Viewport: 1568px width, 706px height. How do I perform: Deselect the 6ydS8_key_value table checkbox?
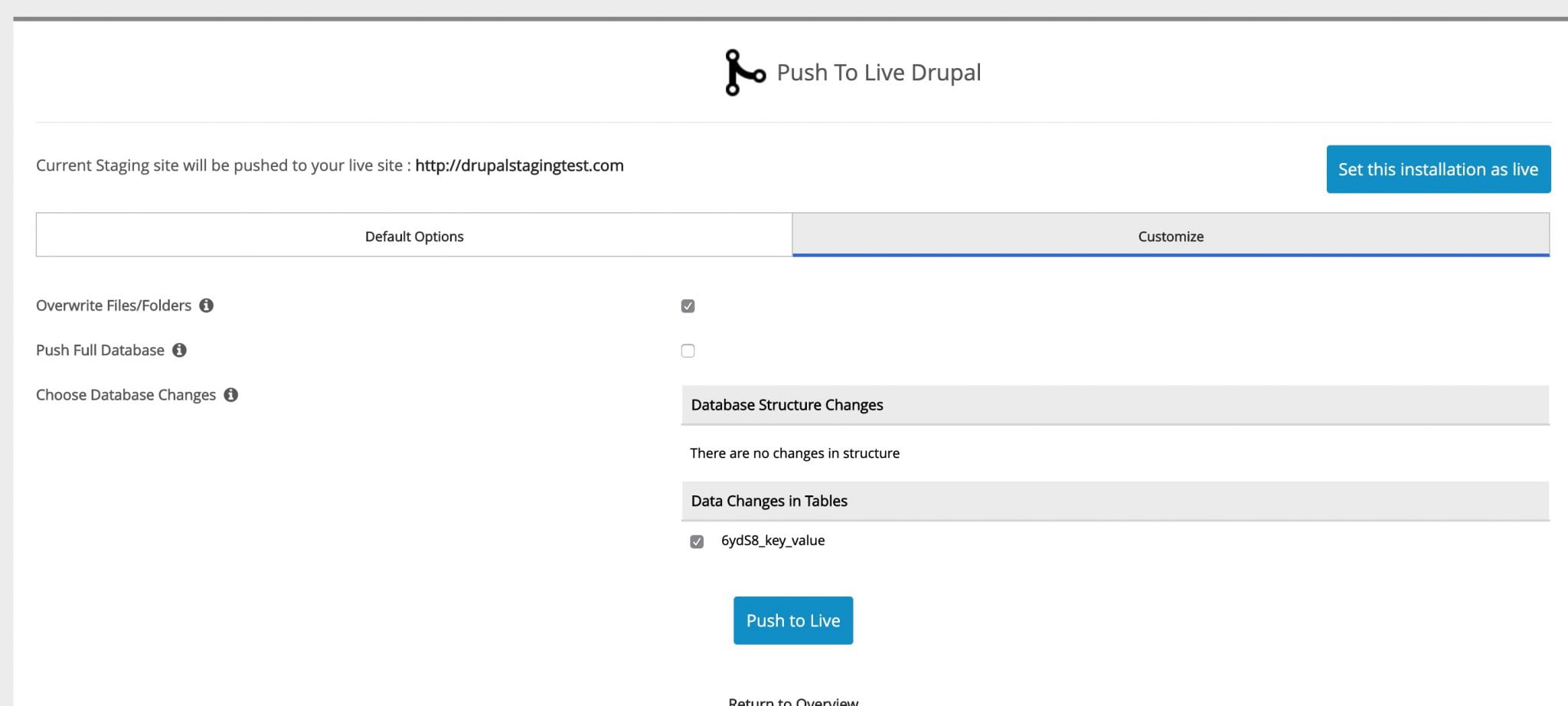pyautogui.click(x=696, y=541)
